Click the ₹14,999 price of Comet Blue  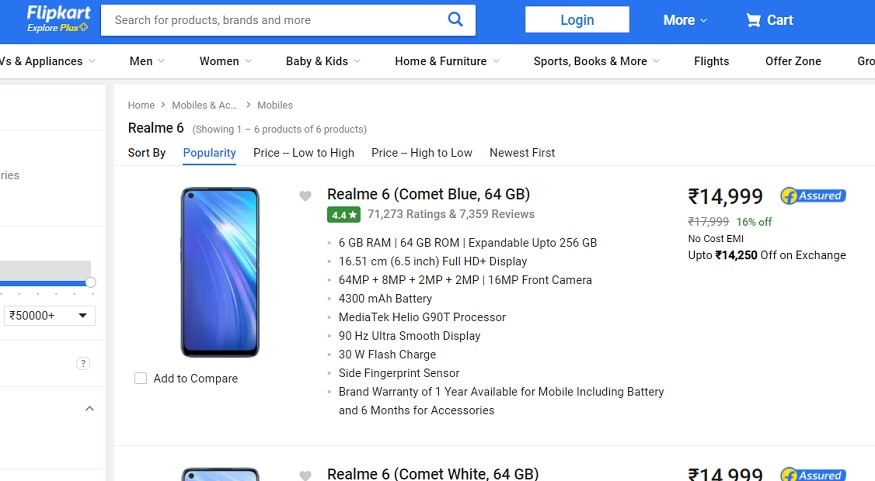pyautogui.click(x=725, y=196)
